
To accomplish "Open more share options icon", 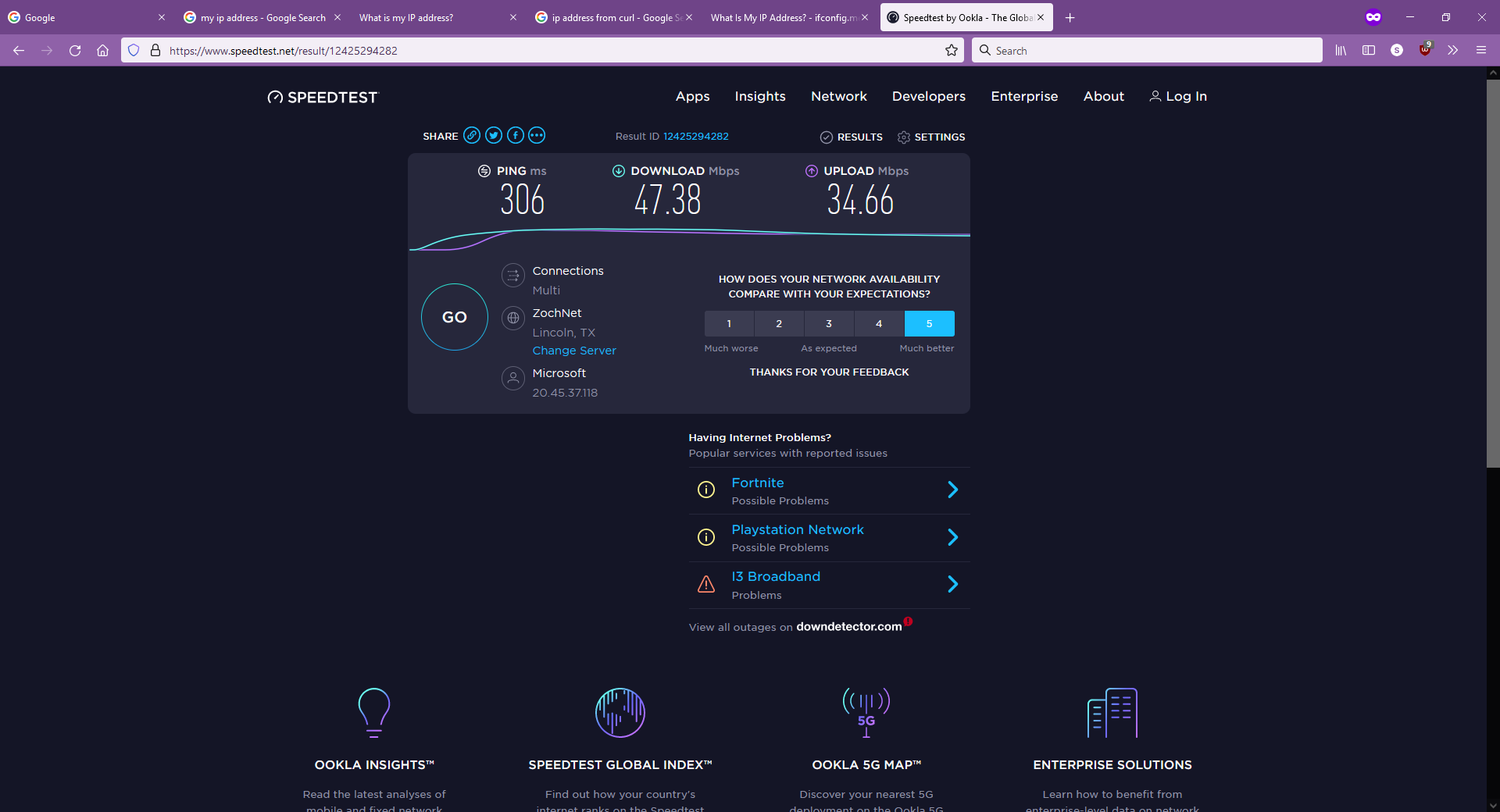I will [537, 135].
